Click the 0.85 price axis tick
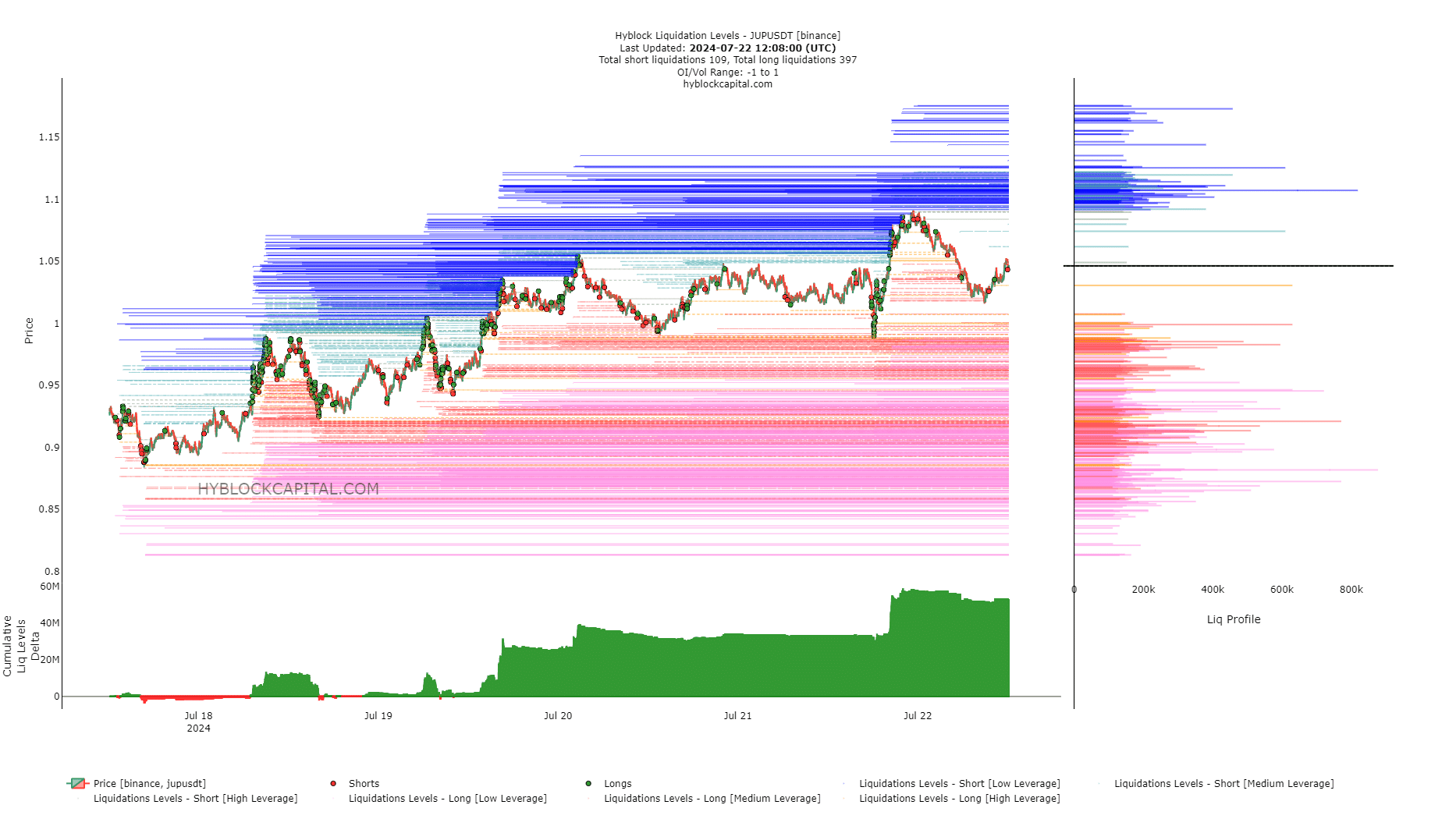 (x=49, y=509)
